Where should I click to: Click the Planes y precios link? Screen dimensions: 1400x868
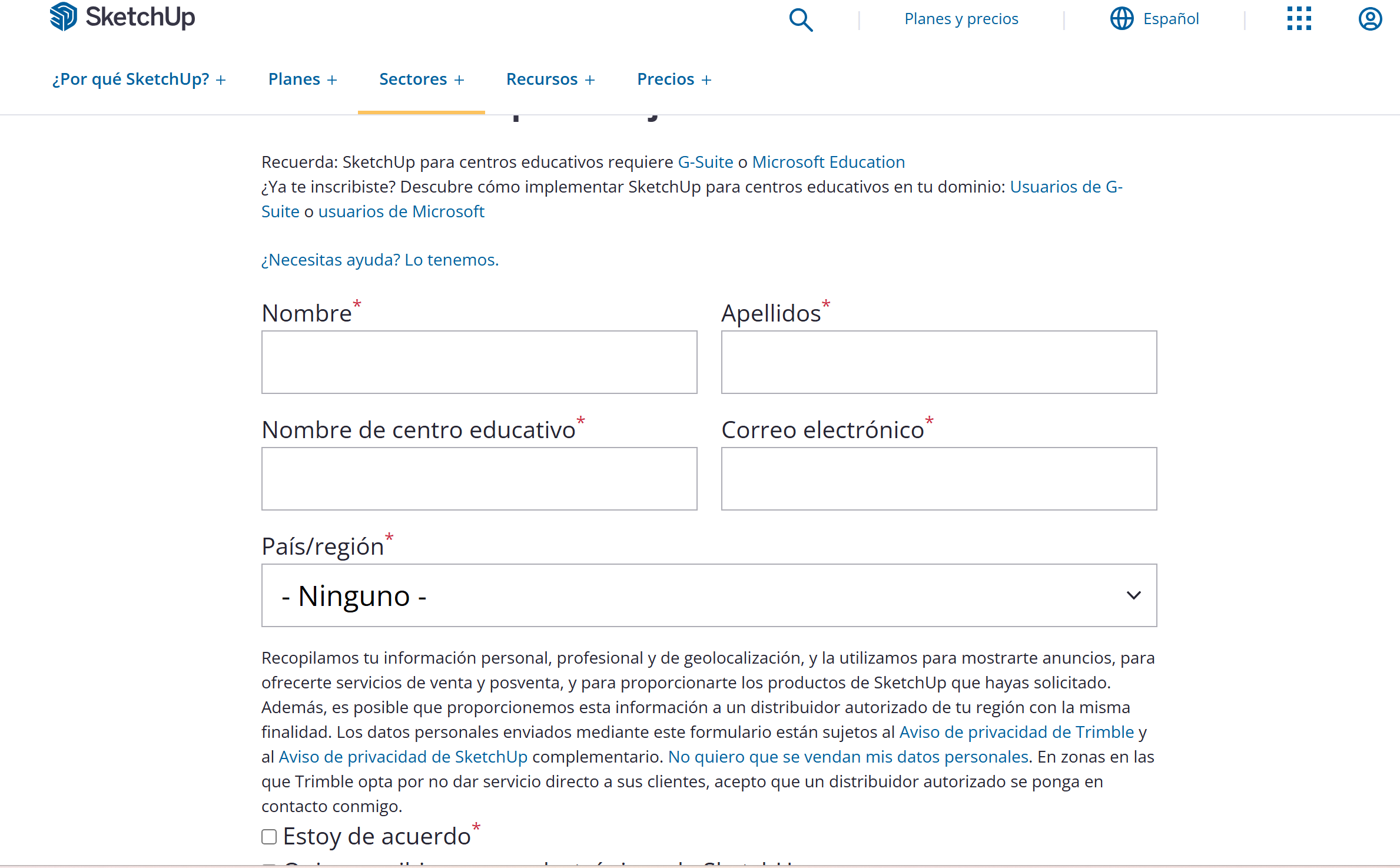click(961, 19)
